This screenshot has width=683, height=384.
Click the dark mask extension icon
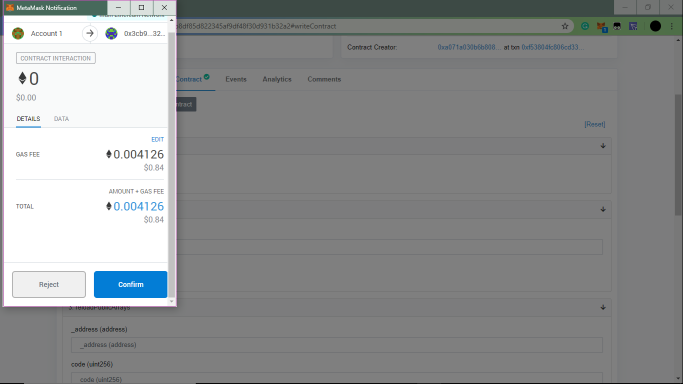[617, 26]
